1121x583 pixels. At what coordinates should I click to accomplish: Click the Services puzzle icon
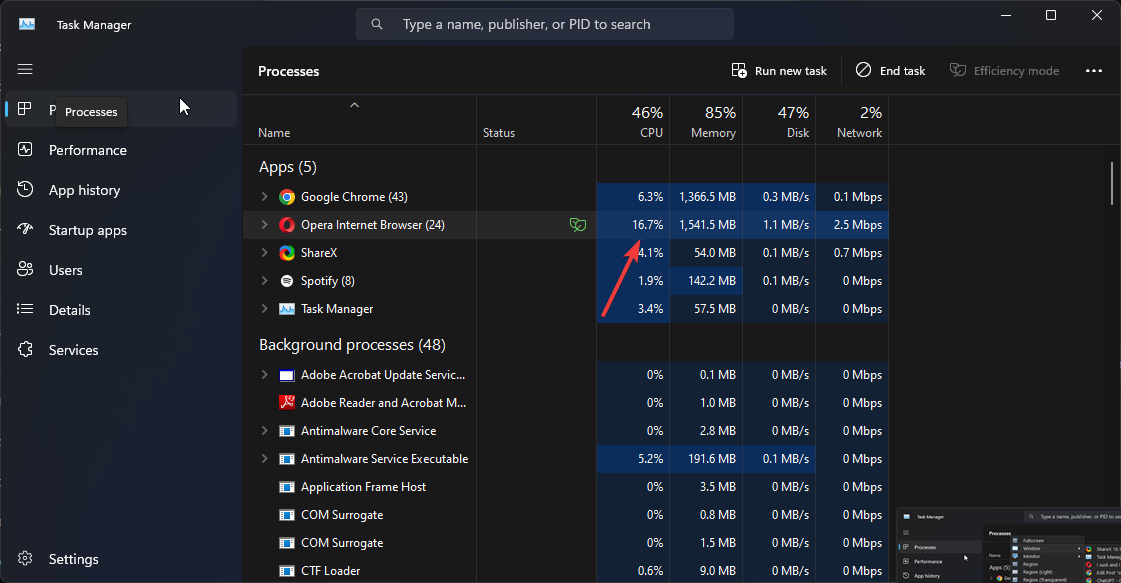pos(25,349)
